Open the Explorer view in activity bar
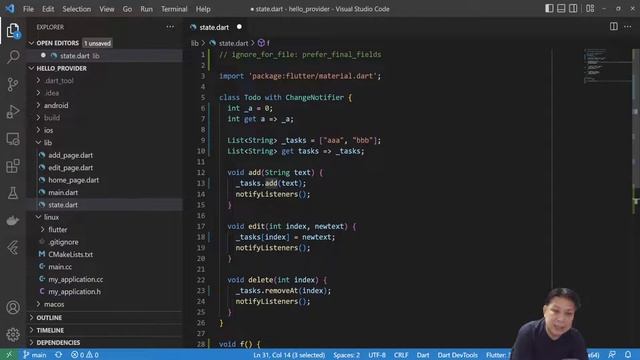 click(x=13, y=31)
